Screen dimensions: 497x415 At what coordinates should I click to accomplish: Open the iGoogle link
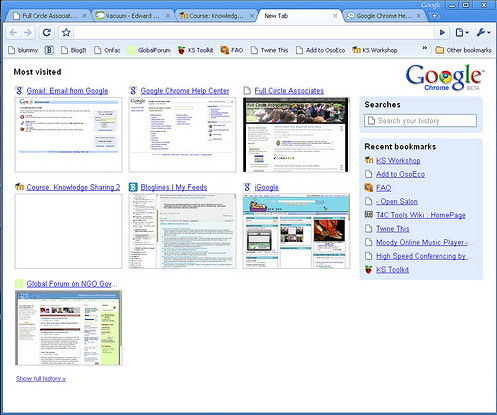point(266,187)
